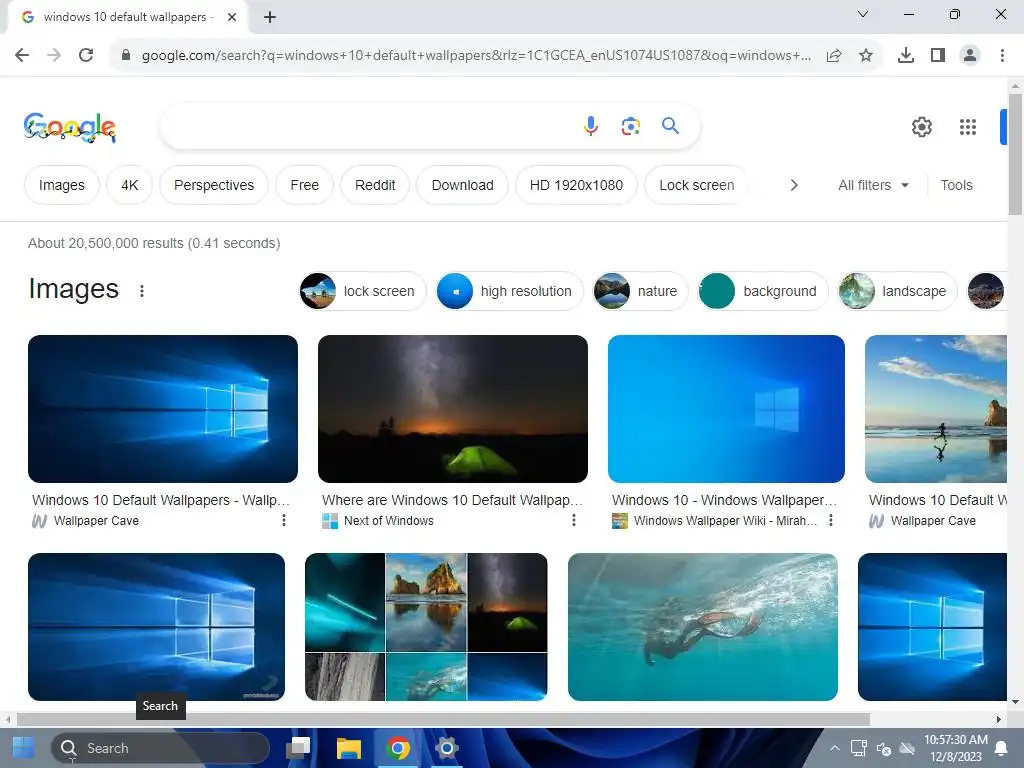Go back to previous page

[x=22, y=55]
